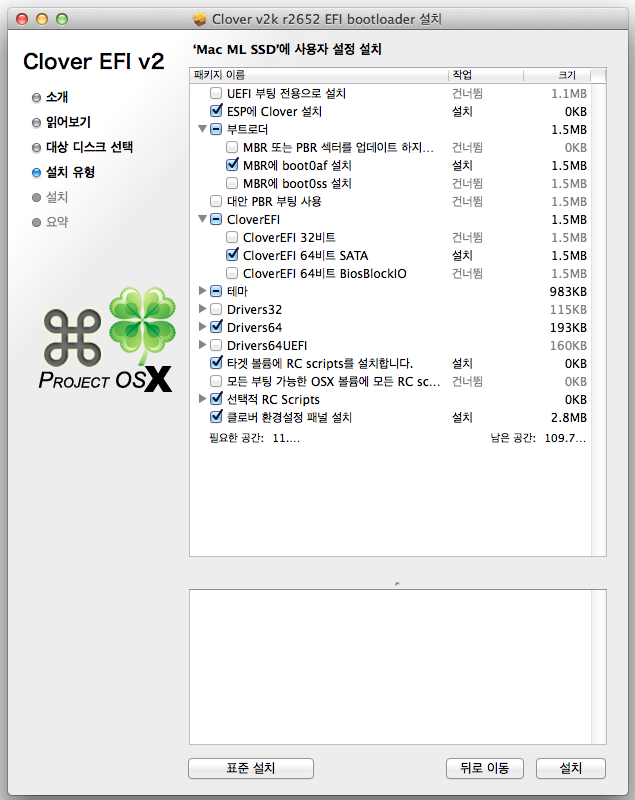Image resolution: width=635 pixels, height=800 pixels.
Task: Check 'MBR 또는 PBR 섹터를 업데이트 하지' option
Action: [232, 147]
